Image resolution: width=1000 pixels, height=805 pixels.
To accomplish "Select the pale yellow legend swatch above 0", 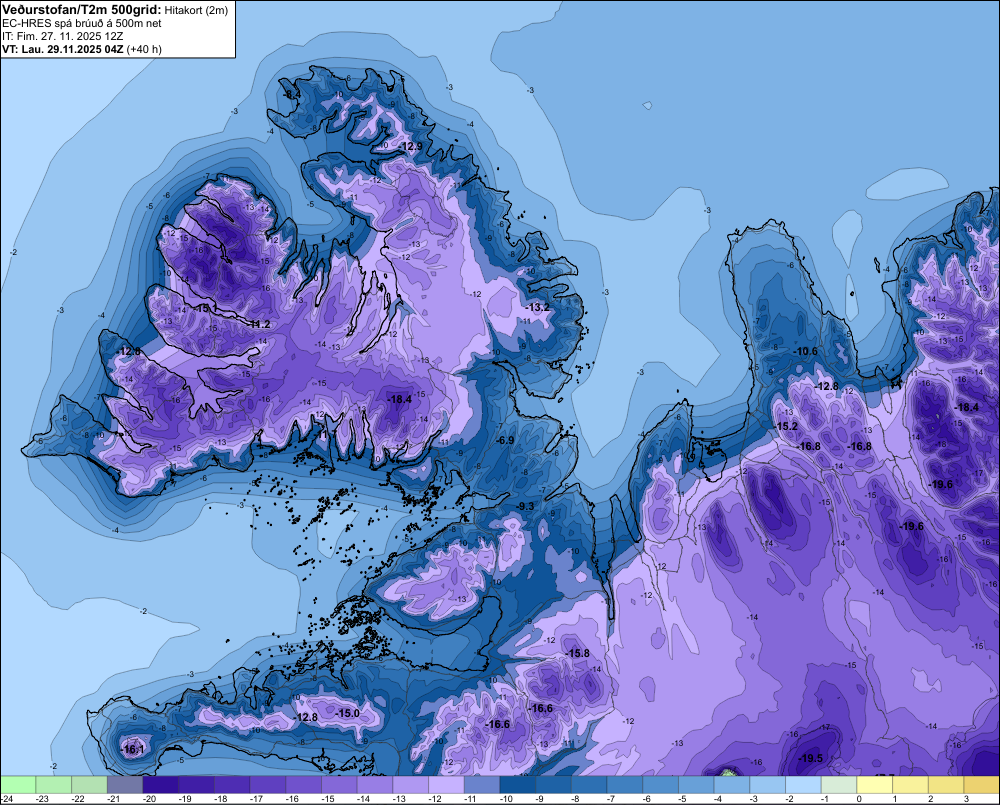I will [x=875, y=784].
